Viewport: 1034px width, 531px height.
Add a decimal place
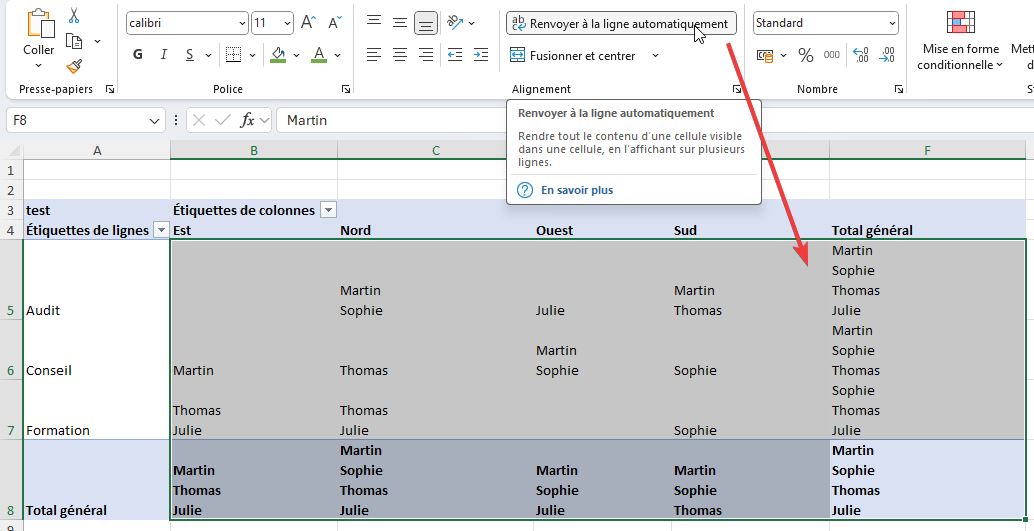861,55
